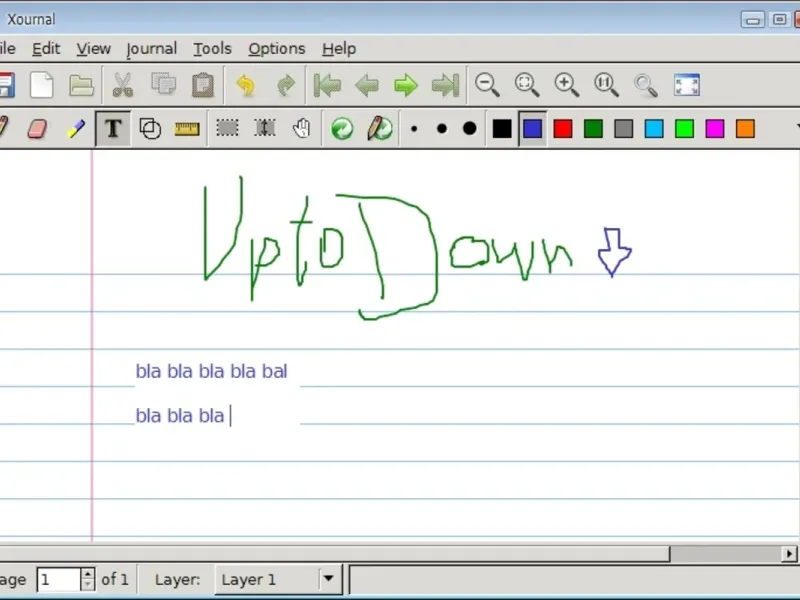The image size is (800, 600).
Task: Open the Help menu
Action: [339, 49]
